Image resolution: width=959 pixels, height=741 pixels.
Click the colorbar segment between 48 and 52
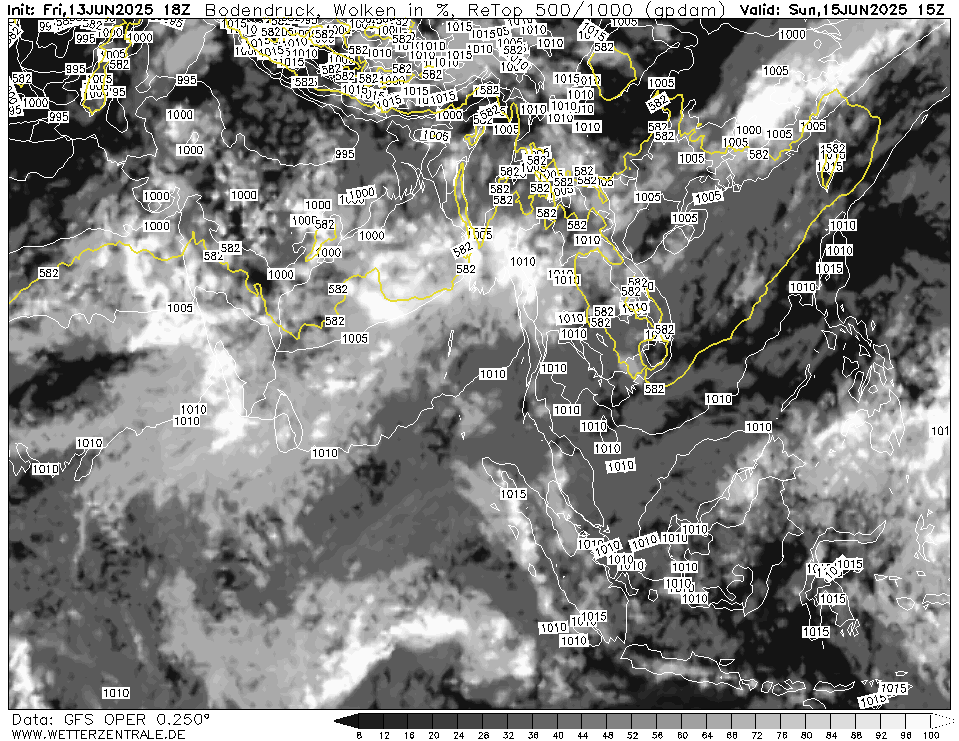pos(620,721)
